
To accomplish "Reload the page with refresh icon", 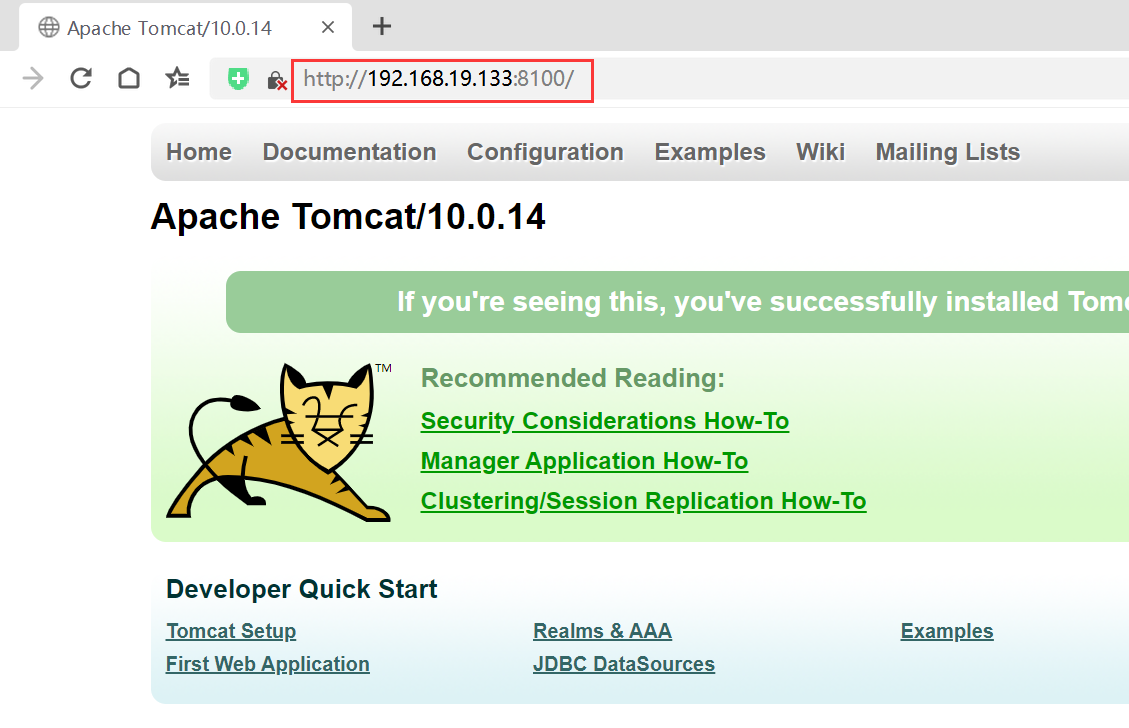I will pyautogui.click(x=81, y=78).
